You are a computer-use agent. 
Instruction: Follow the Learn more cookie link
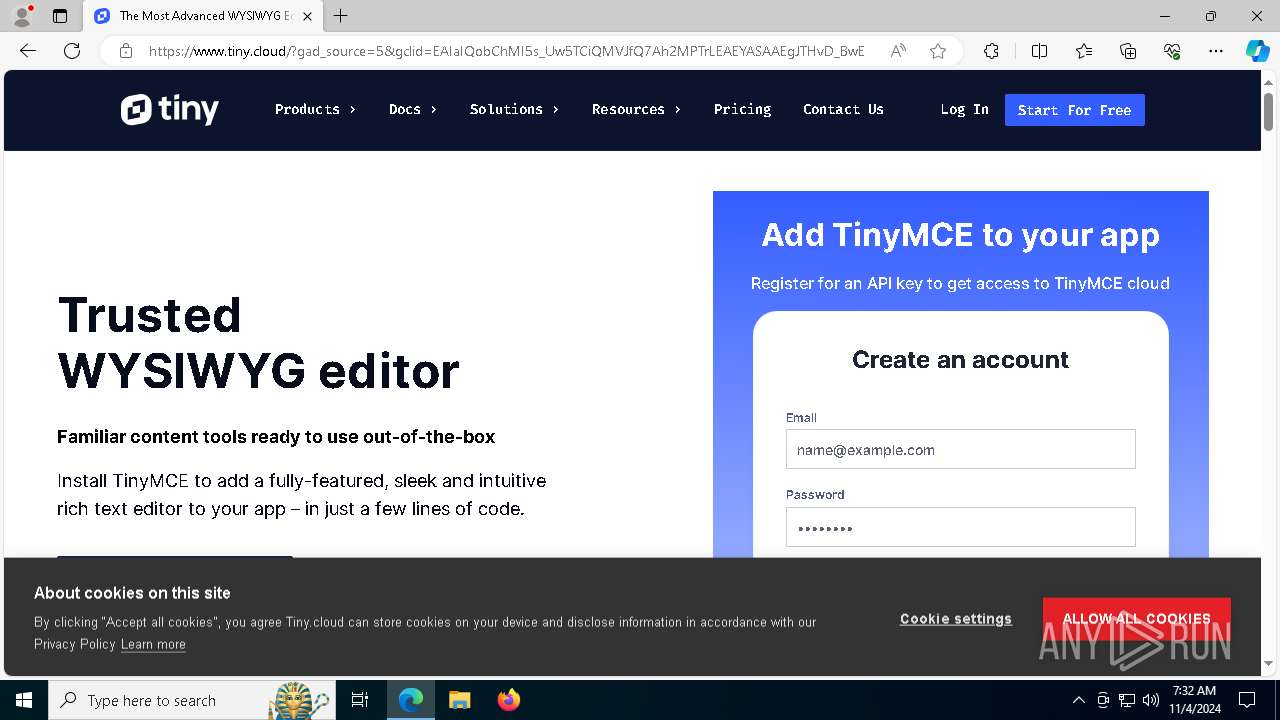[153, 644]
